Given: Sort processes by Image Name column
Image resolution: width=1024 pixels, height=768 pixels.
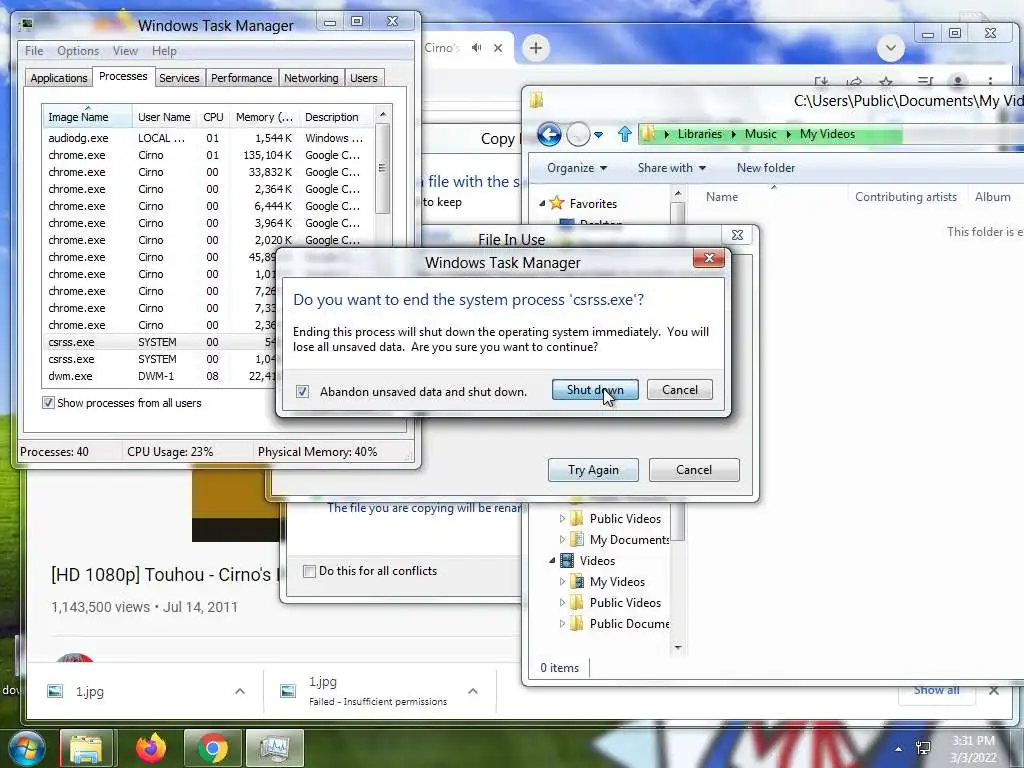Looking at the screenshot, I should click(x=86, y=117).
